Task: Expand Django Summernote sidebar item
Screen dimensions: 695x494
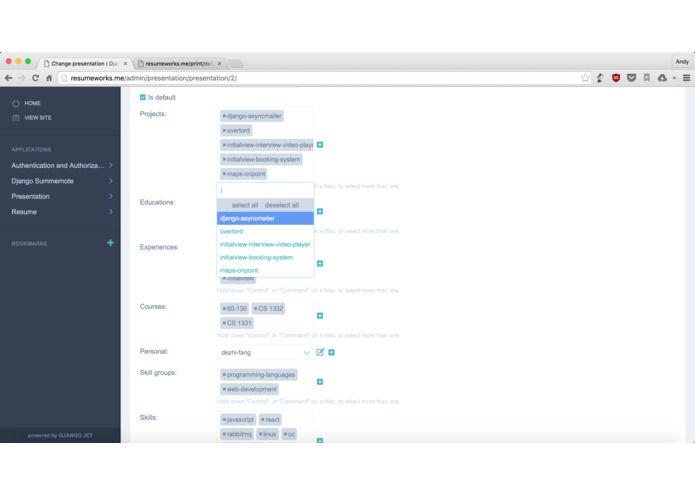Action: [61, 181]
